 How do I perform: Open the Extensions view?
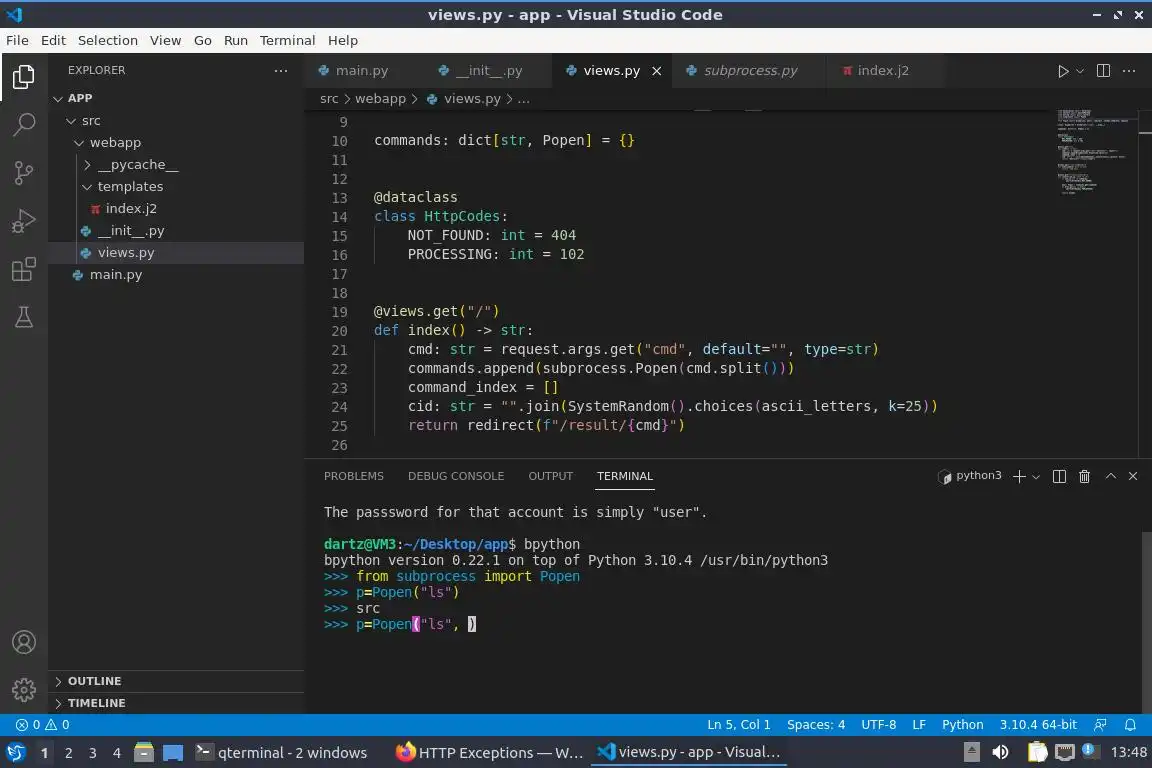(x=24, y=269)
